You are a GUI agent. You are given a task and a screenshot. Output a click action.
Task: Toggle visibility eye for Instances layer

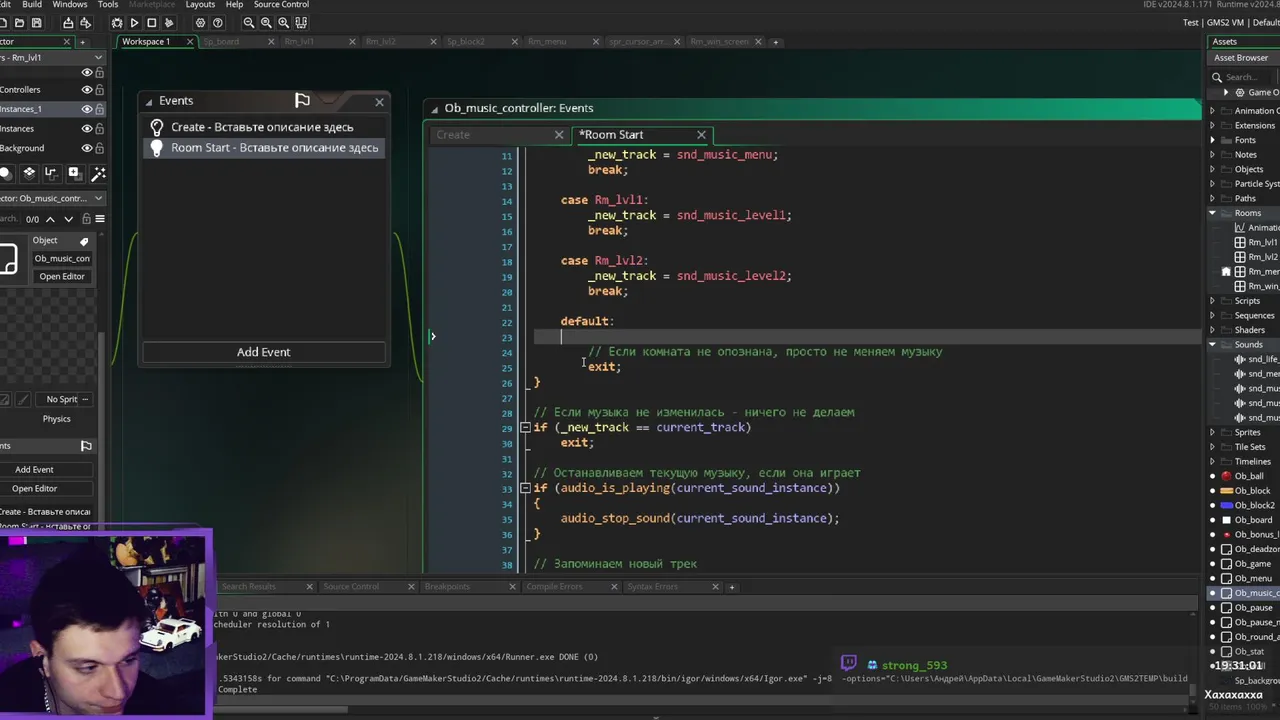[87, 128]
